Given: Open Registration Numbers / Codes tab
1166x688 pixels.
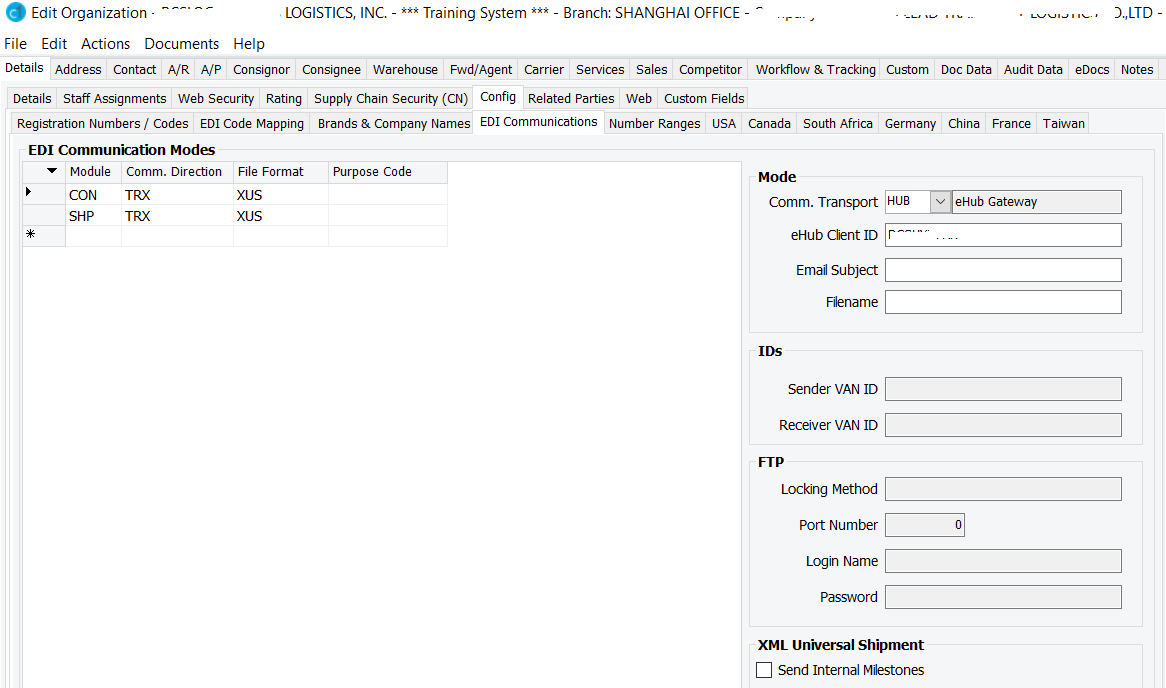Looking at the screenshot, I should click(x=103, y=123).
